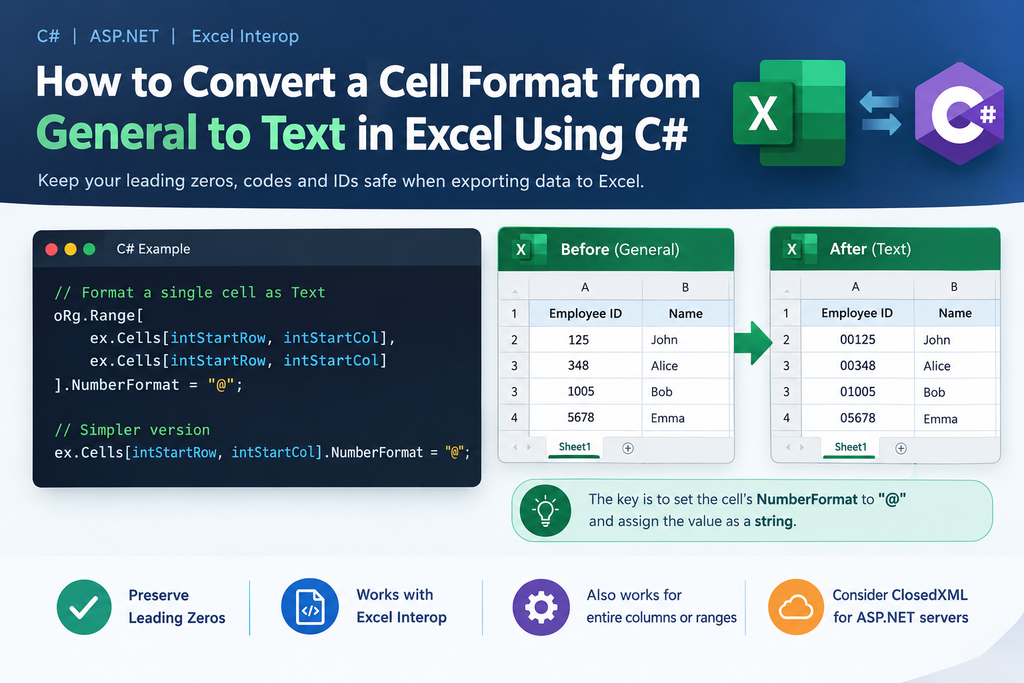Click the orange cloud icon
This screenshot has height=683, width=1024.
pyautogui.click(x=796, y=607)
